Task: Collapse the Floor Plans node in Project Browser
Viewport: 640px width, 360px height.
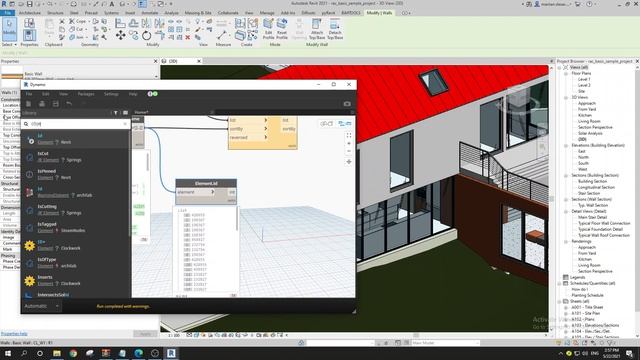Action: click(566, 73)
